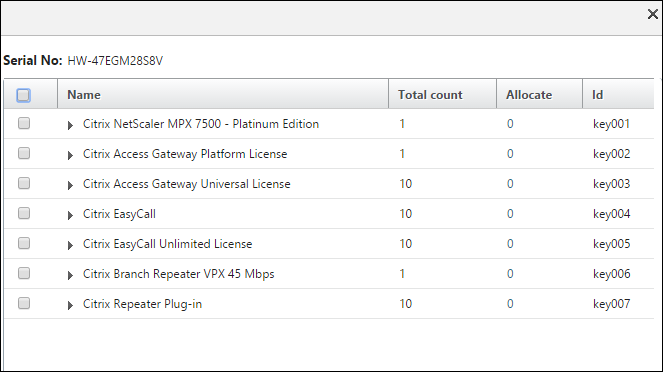Click the key002 Id cell
This screenshot has height=372, width=663.
point(611,154)
